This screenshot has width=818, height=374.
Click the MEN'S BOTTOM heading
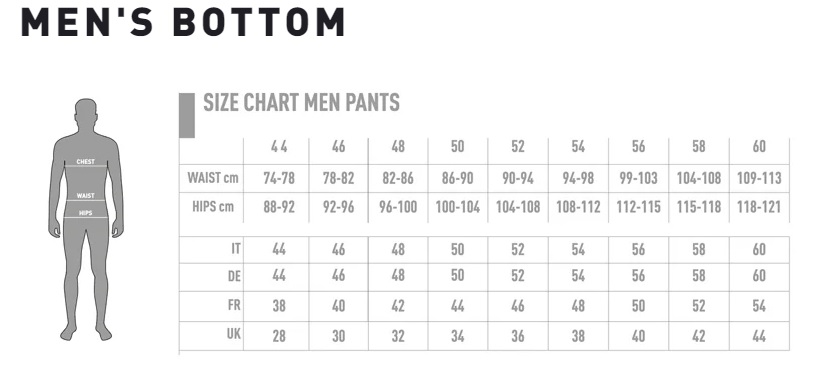(x=183, y=22)
